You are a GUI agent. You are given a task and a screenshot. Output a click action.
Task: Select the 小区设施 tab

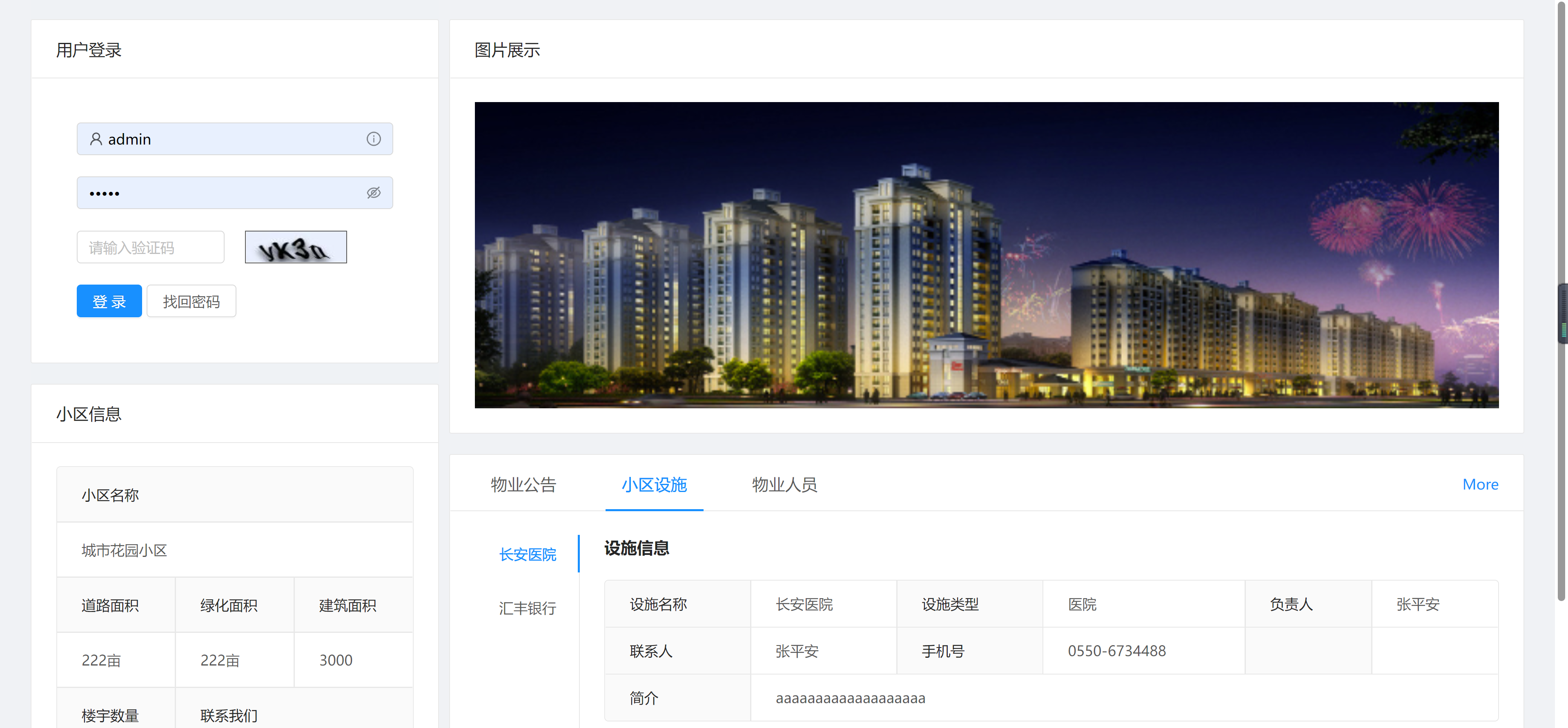click(x=654, y=485)
